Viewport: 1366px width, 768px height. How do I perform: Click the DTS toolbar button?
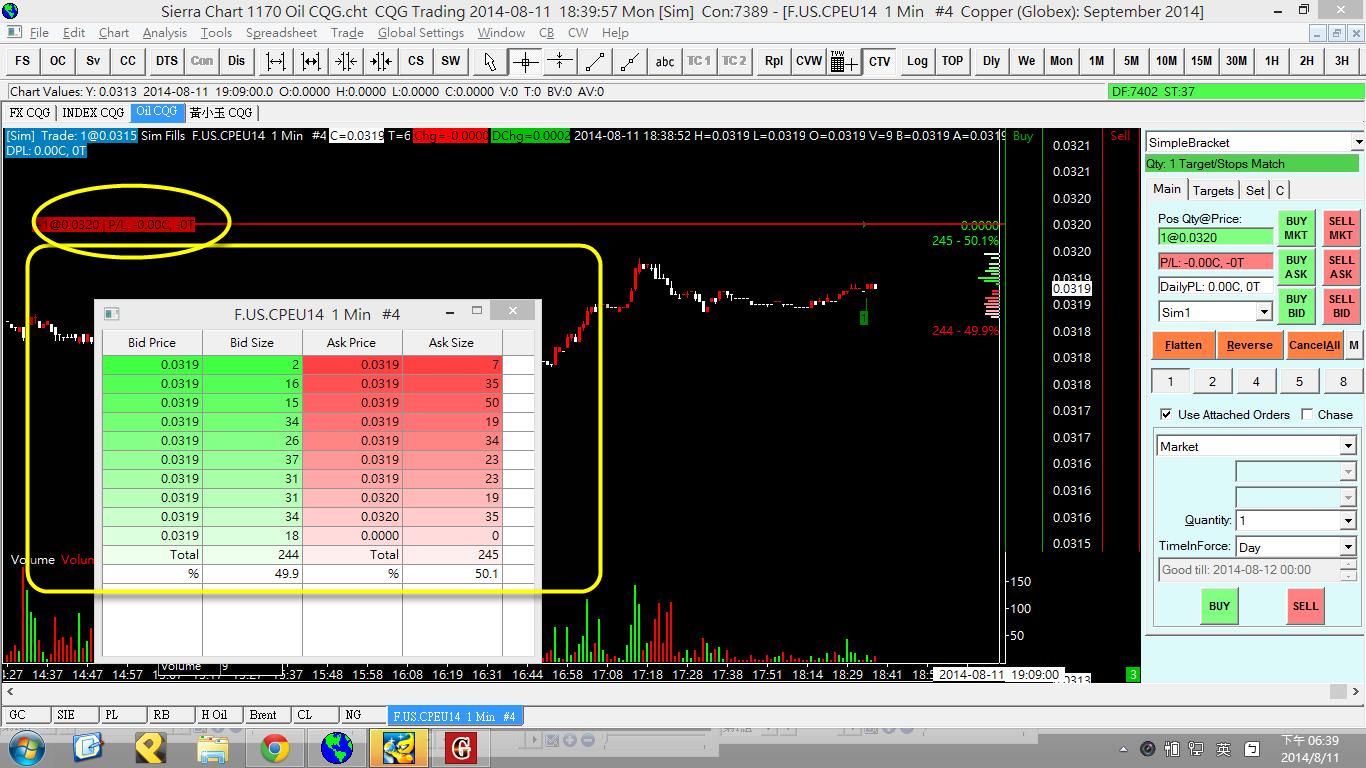167,61
